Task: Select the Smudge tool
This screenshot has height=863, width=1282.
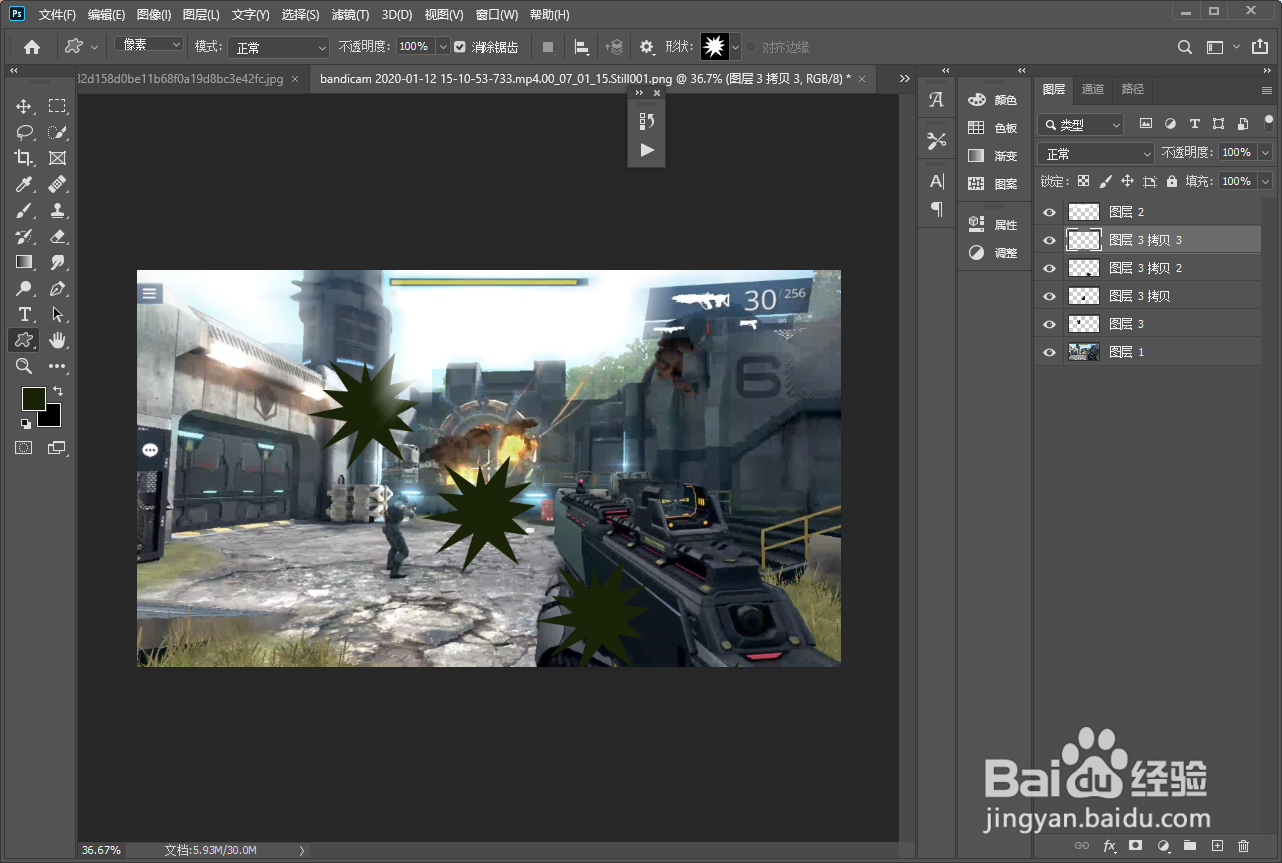Action: coord(57,262)
